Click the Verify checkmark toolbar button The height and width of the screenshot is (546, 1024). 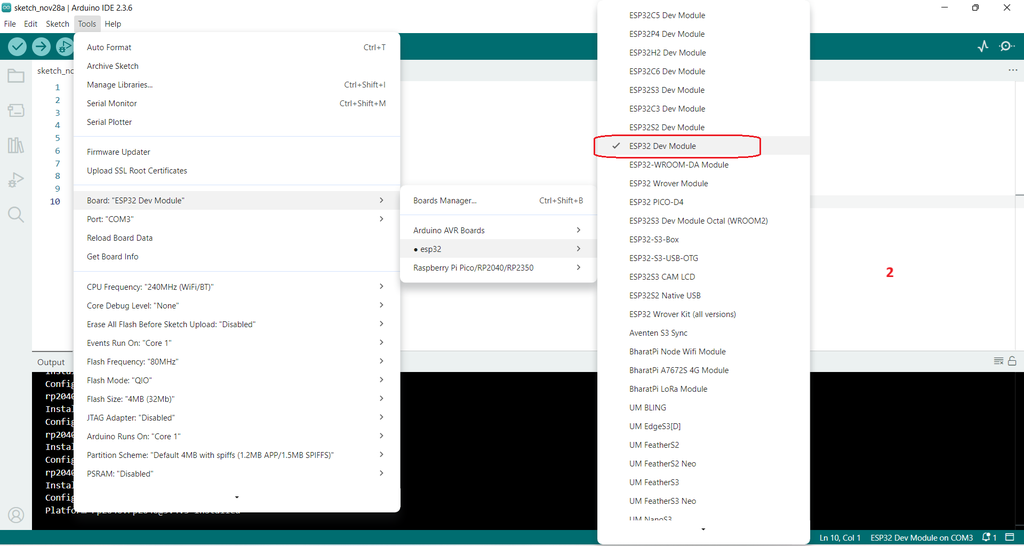click(x=18, y=46)
